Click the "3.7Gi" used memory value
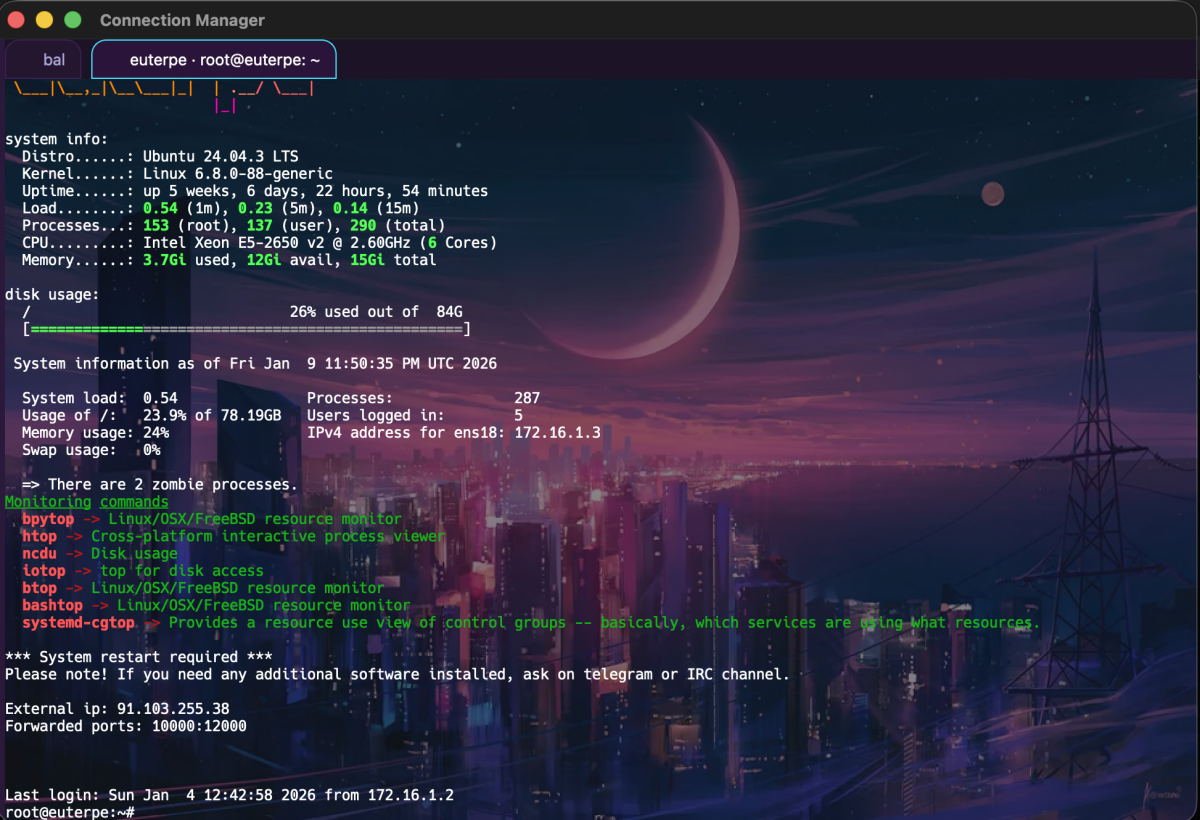Screen dimensions: 1200x820 [x=164, y=259]
